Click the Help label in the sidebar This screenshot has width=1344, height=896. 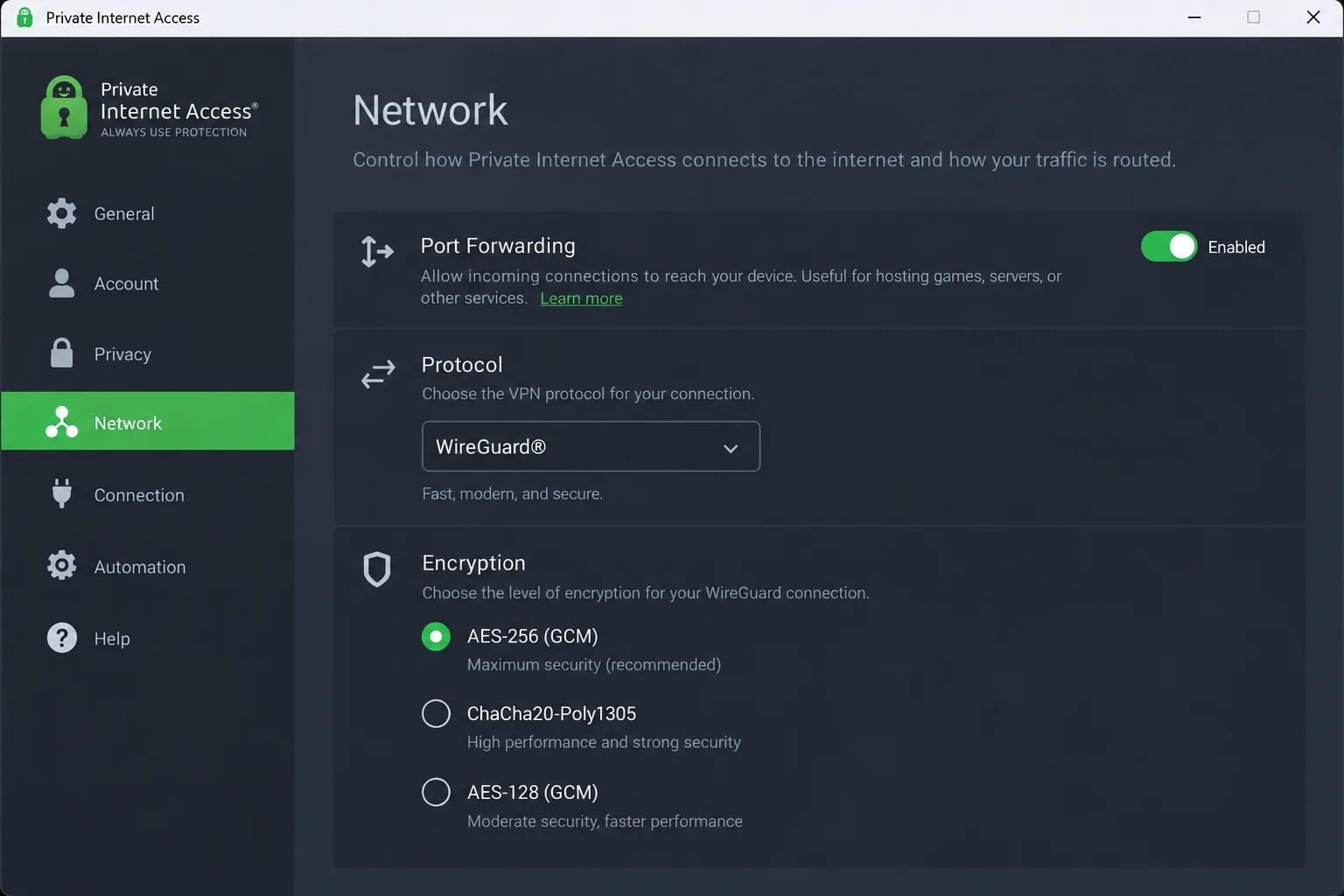[x=112, y=639]
